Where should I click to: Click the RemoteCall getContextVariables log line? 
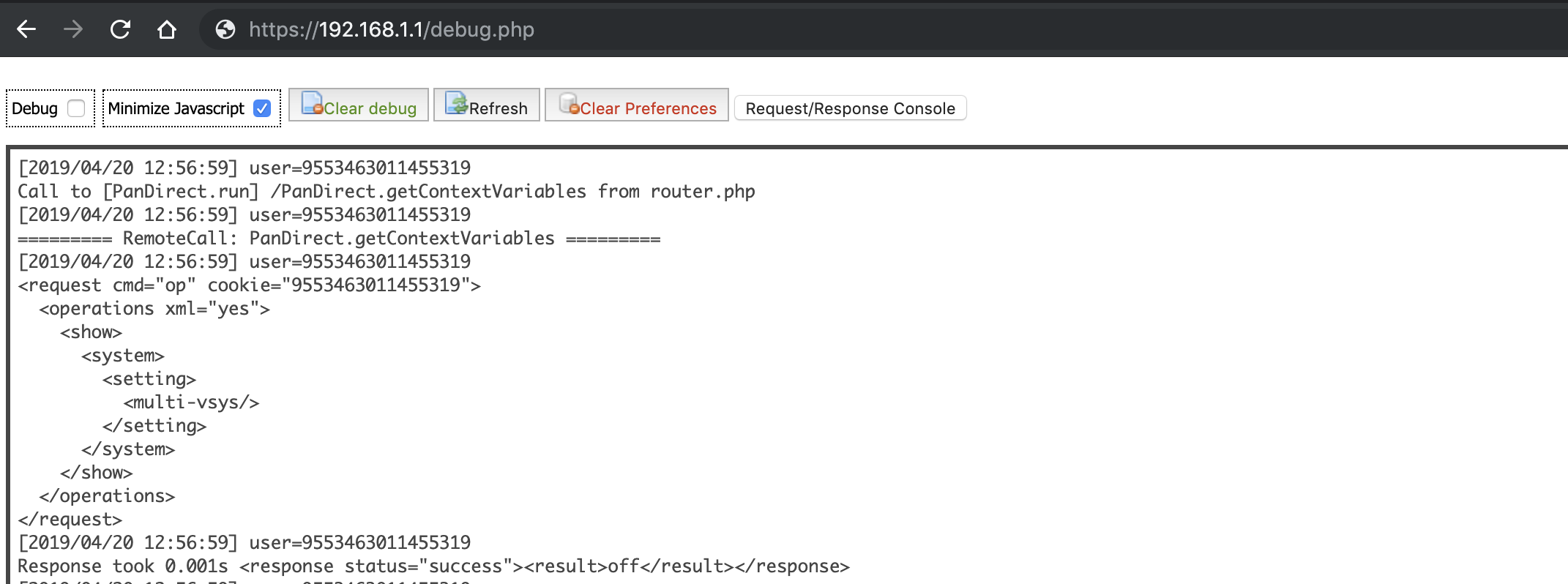click(339, 237)
